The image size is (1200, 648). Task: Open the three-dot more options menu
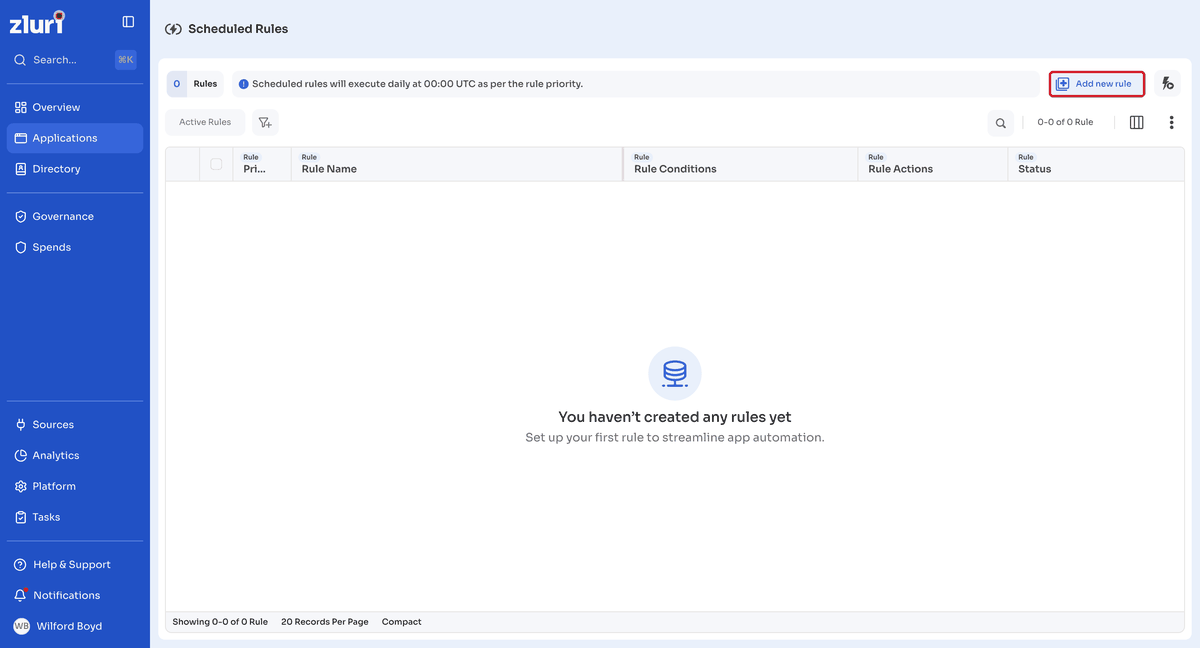[x=1171, y=122]
